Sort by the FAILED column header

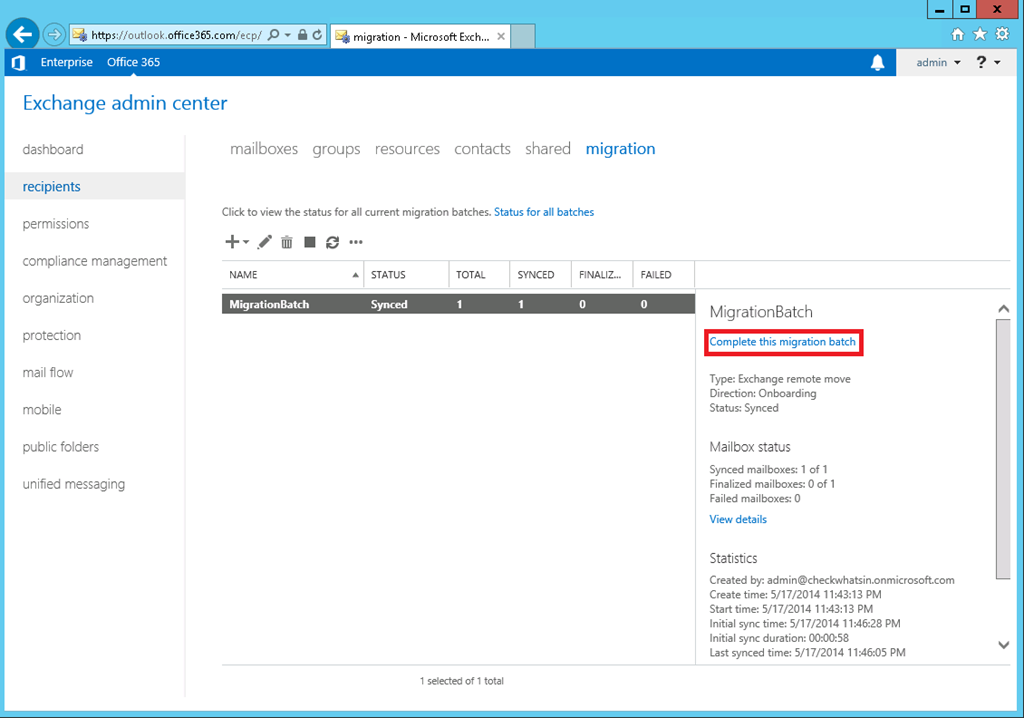coord(664,274)
